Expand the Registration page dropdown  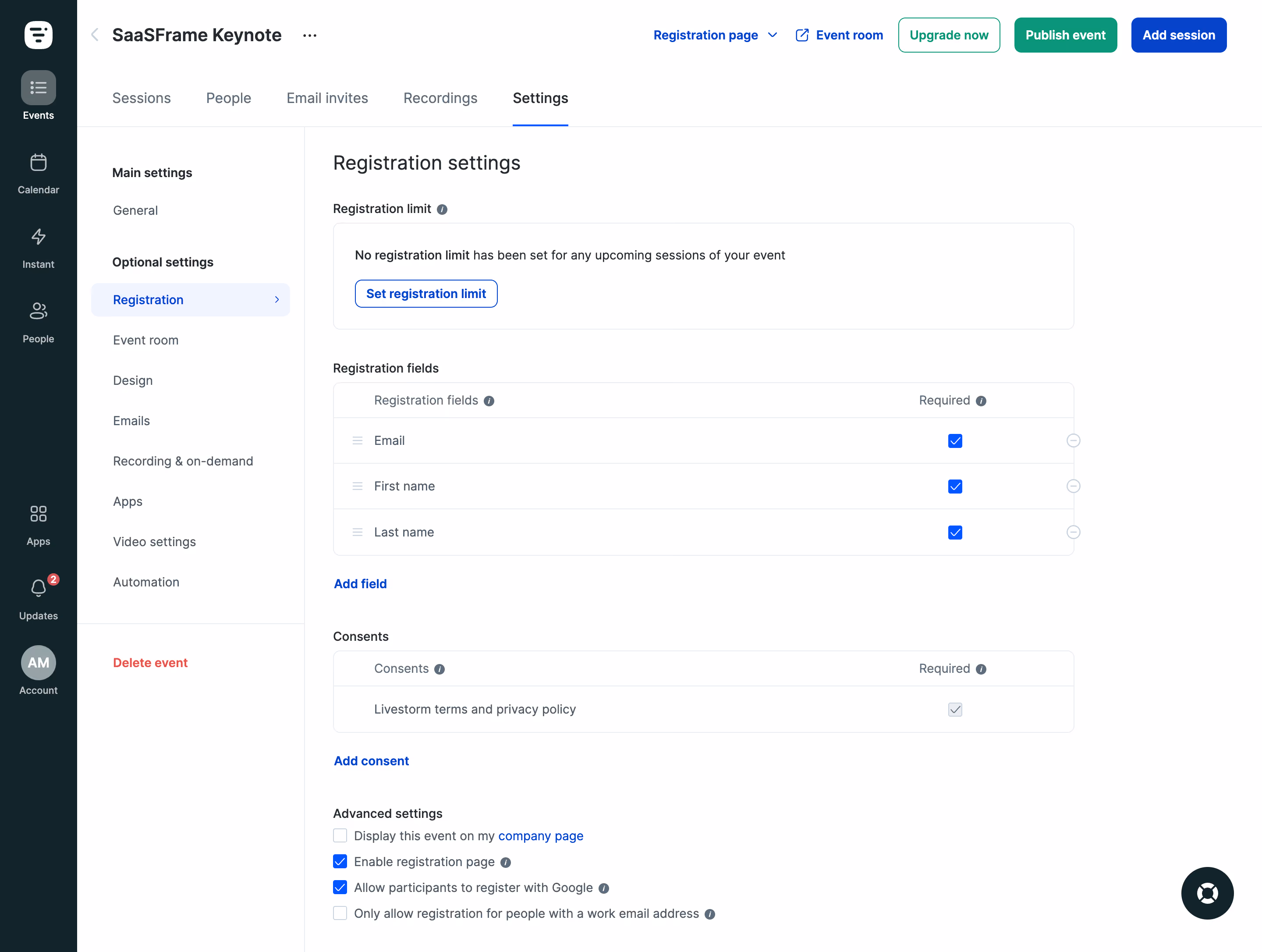point(716,36)
